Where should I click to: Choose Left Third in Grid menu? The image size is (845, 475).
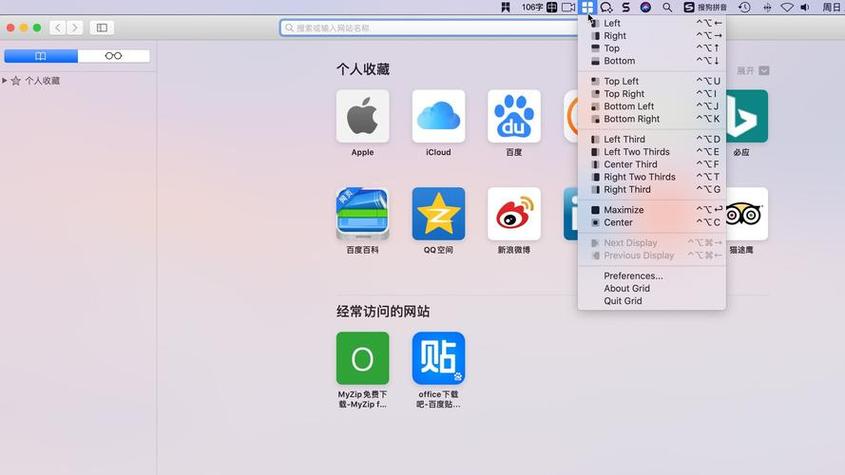pos(652,139)
